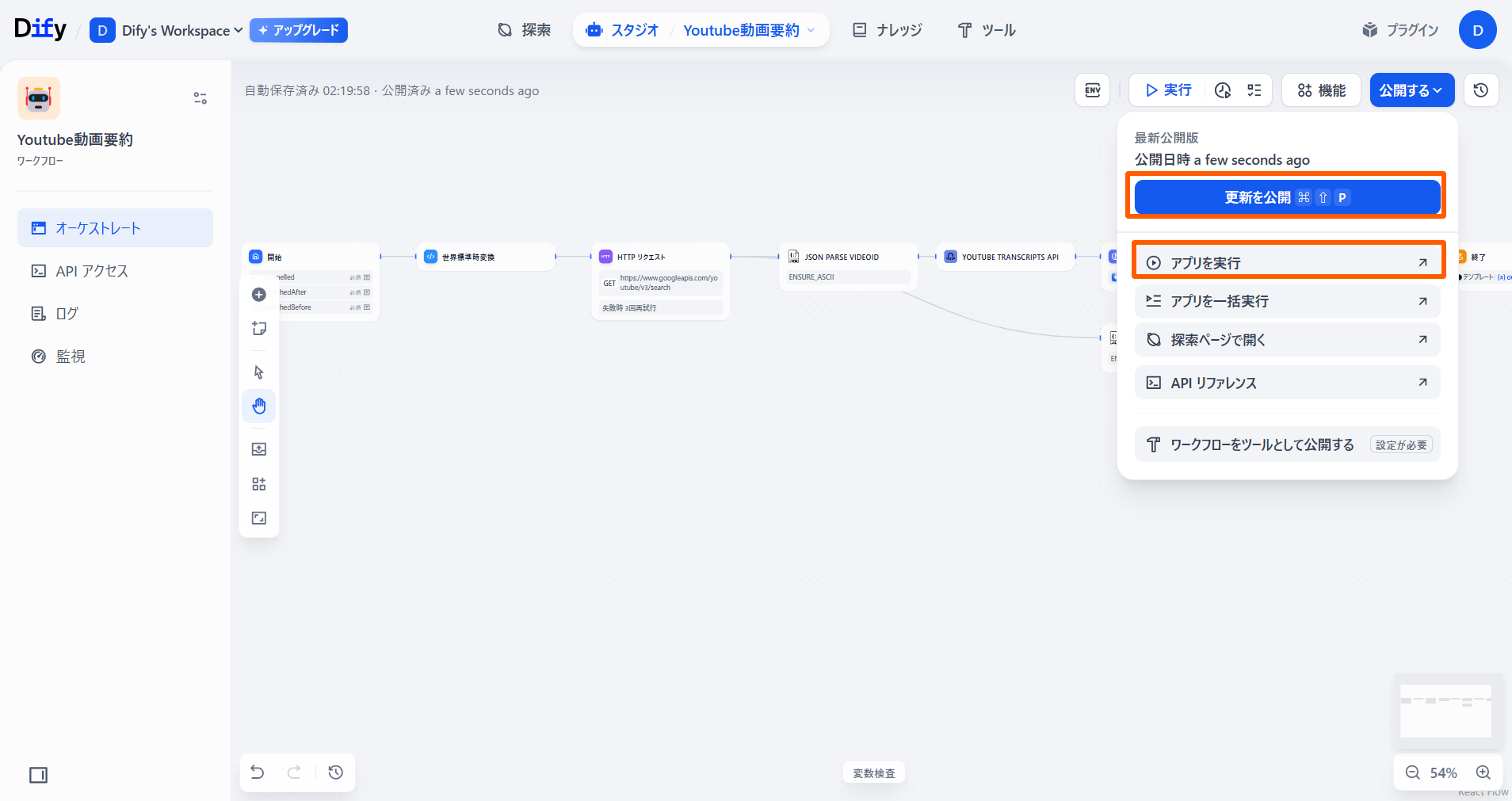Select API アクセス in sidebar
Screen dimensions: 1512x801
pos(92,271)
